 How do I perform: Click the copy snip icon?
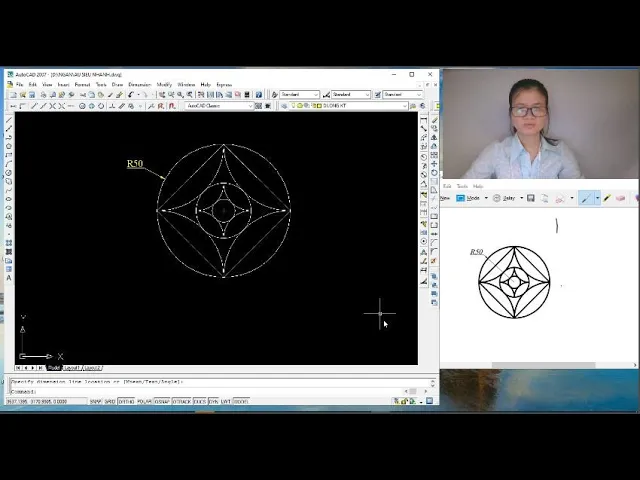(544, 198)
